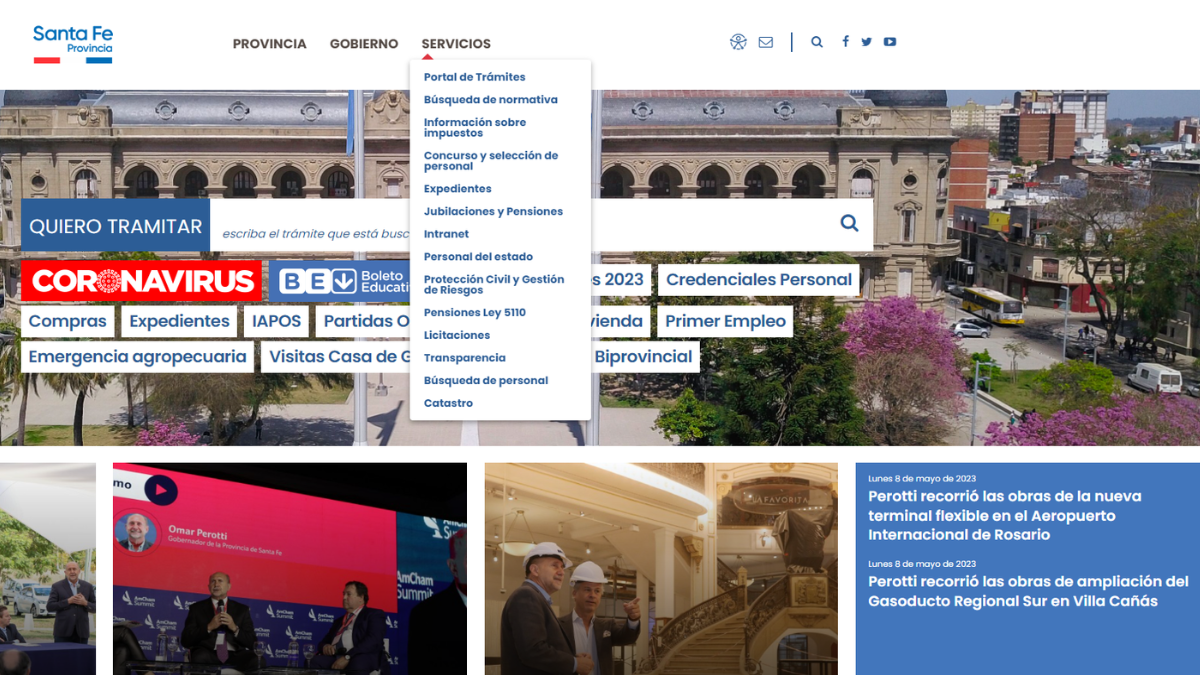Image resolution: width=1200 pixels, height=675 pixels.
Task: Open the YouTube icon link
Action: click(889, 42)
